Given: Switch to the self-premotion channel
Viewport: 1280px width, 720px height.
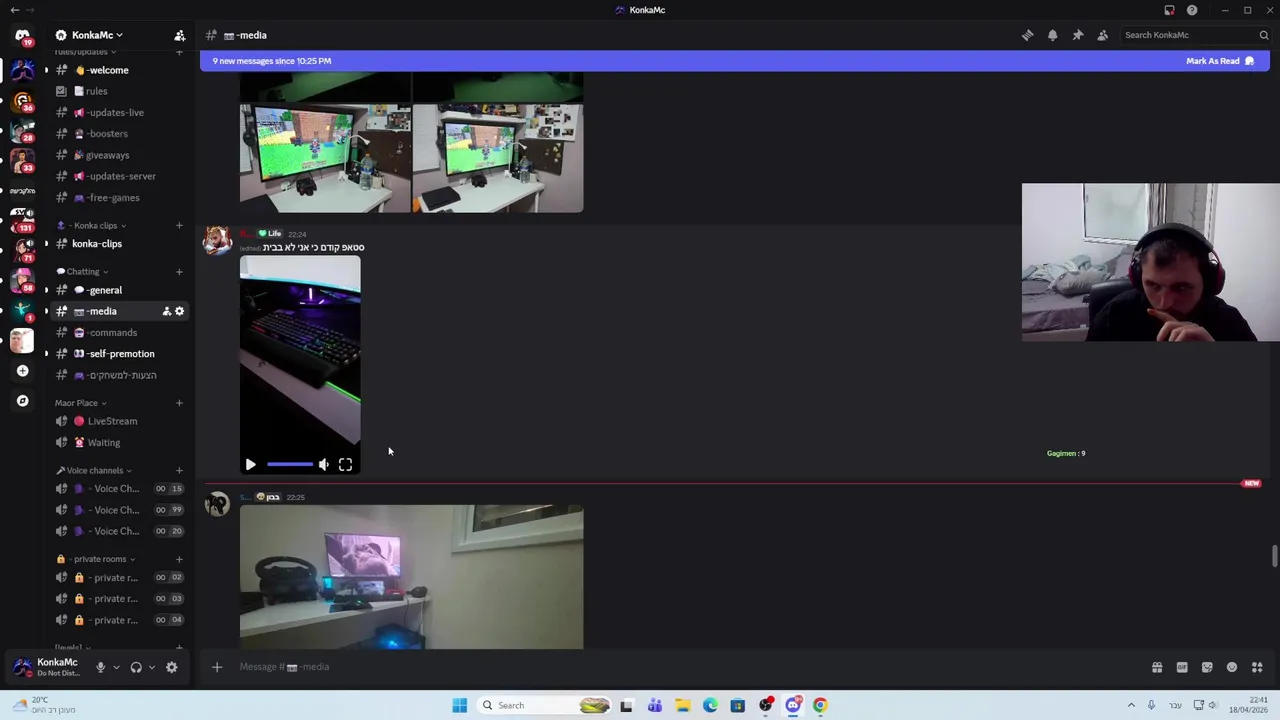Looking at the screenshot, I should pos(120,354).
